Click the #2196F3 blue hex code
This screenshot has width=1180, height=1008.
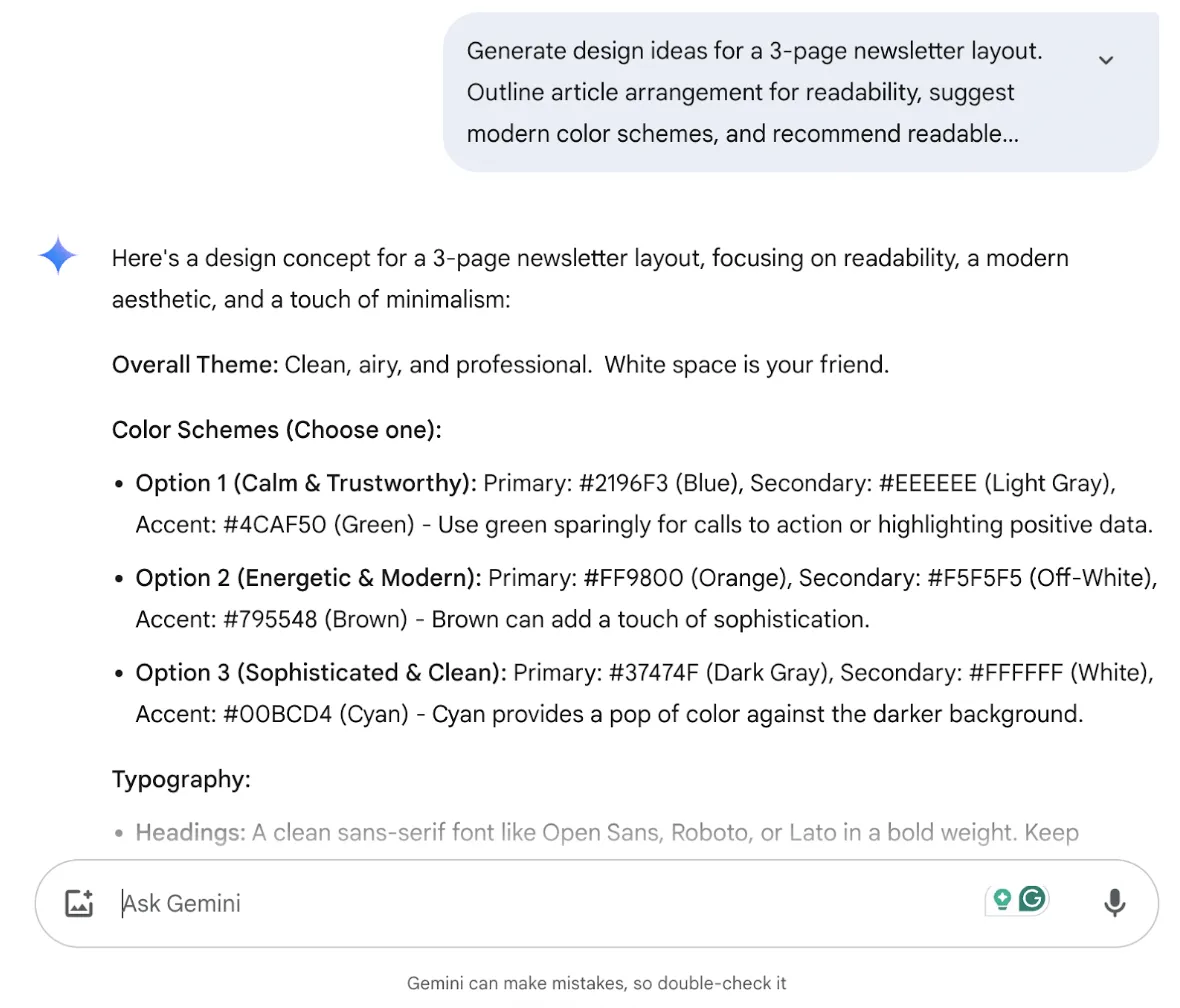[x=623, y=483]
